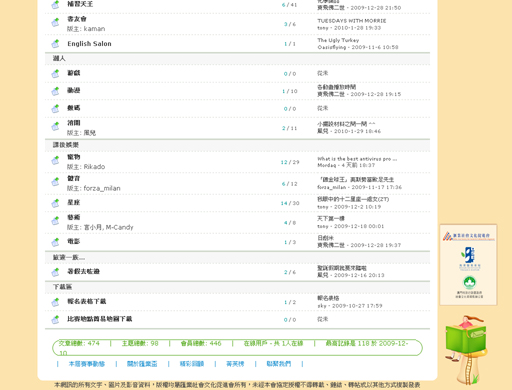Click the 12 / 29 post count

290,162
